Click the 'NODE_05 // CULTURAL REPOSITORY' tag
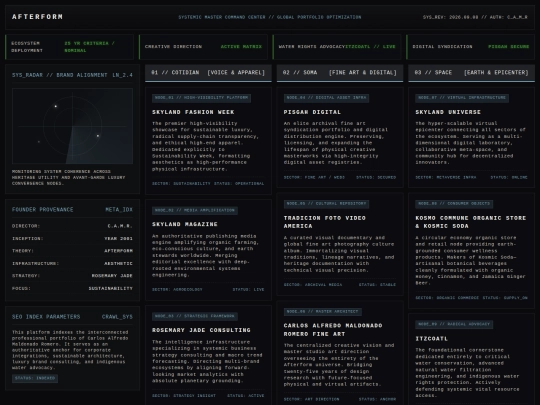The image size is (540, 405). (x=326, y=204)
